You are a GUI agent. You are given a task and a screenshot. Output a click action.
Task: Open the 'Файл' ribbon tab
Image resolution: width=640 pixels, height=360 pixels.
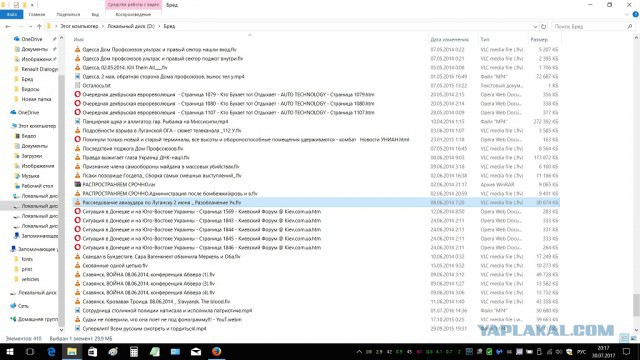tap(11, 14)
